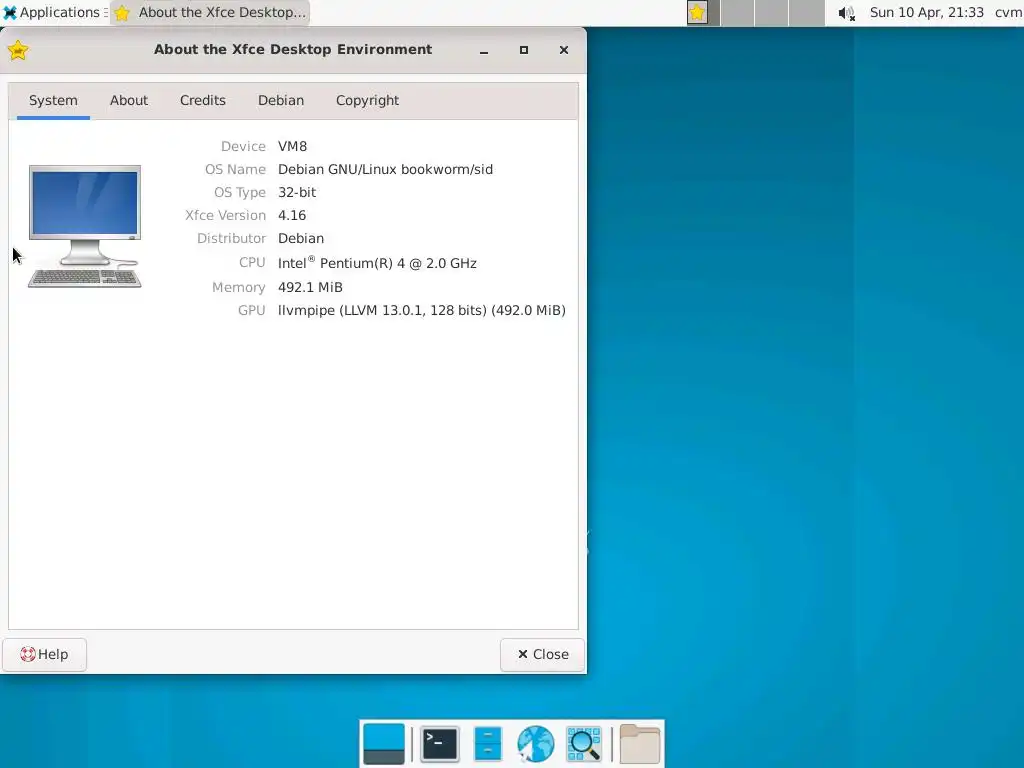This screenshot has width=1024, height=768.
Task: Click the Memory label
Action: [238, 287]
